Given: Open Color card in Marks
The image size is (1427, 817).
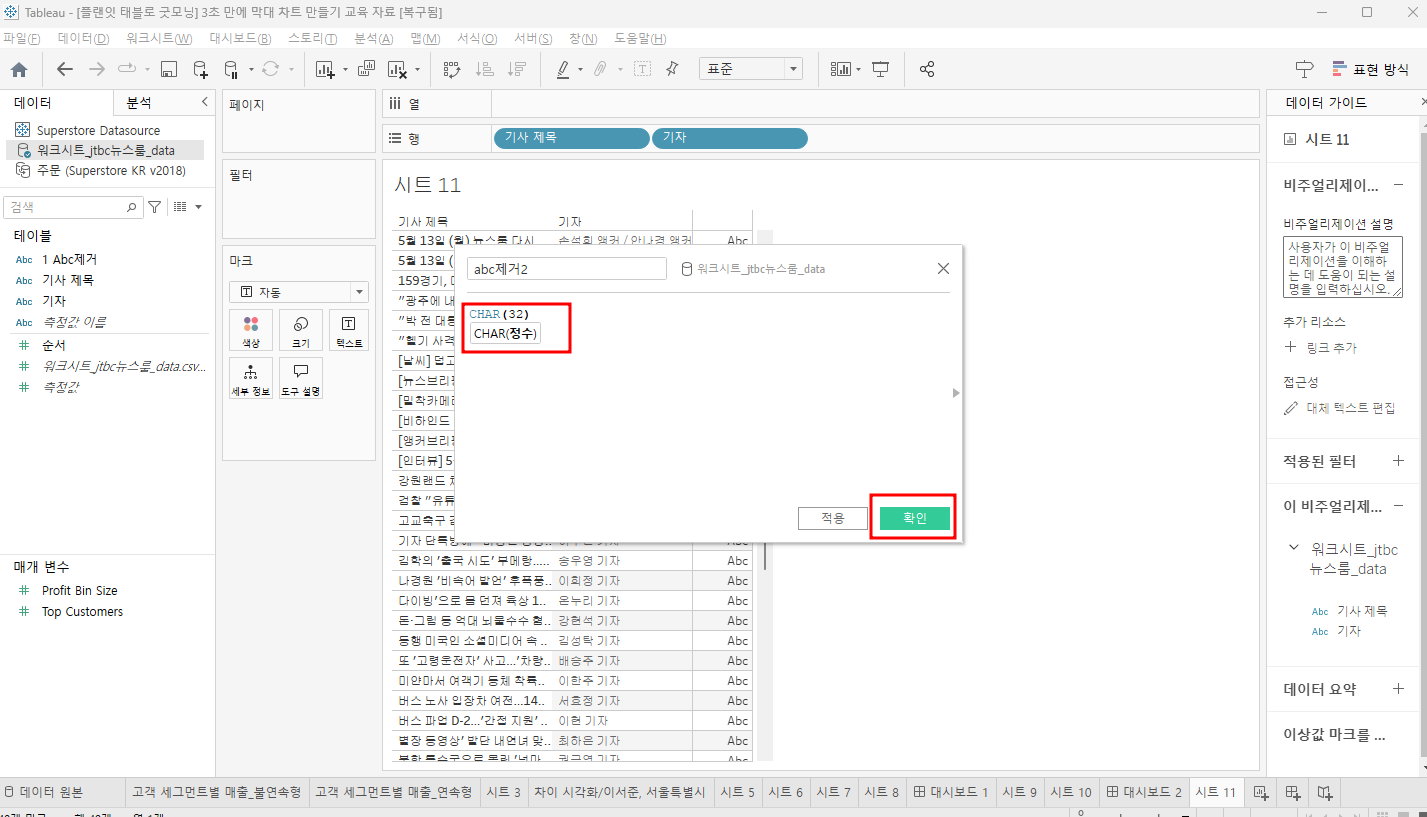Looking at the screenshot, I should pos(250,330).
